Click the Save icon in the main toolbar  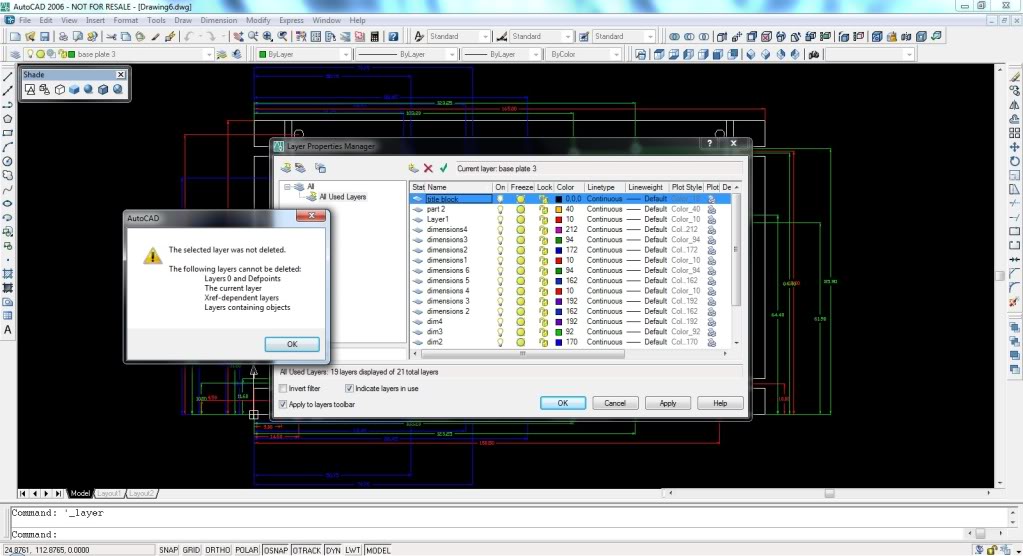pyautogui.click(x=46, y=37)
